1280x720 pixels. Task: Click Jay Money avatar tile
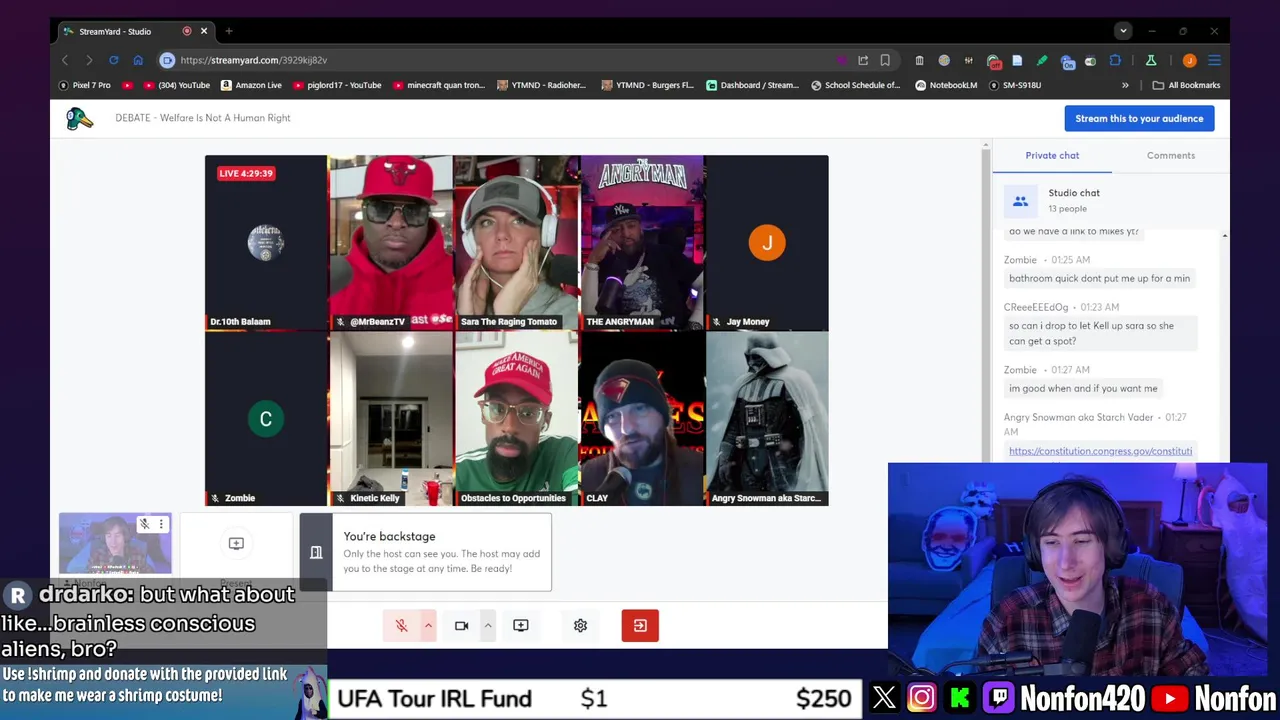click(767, 242)
